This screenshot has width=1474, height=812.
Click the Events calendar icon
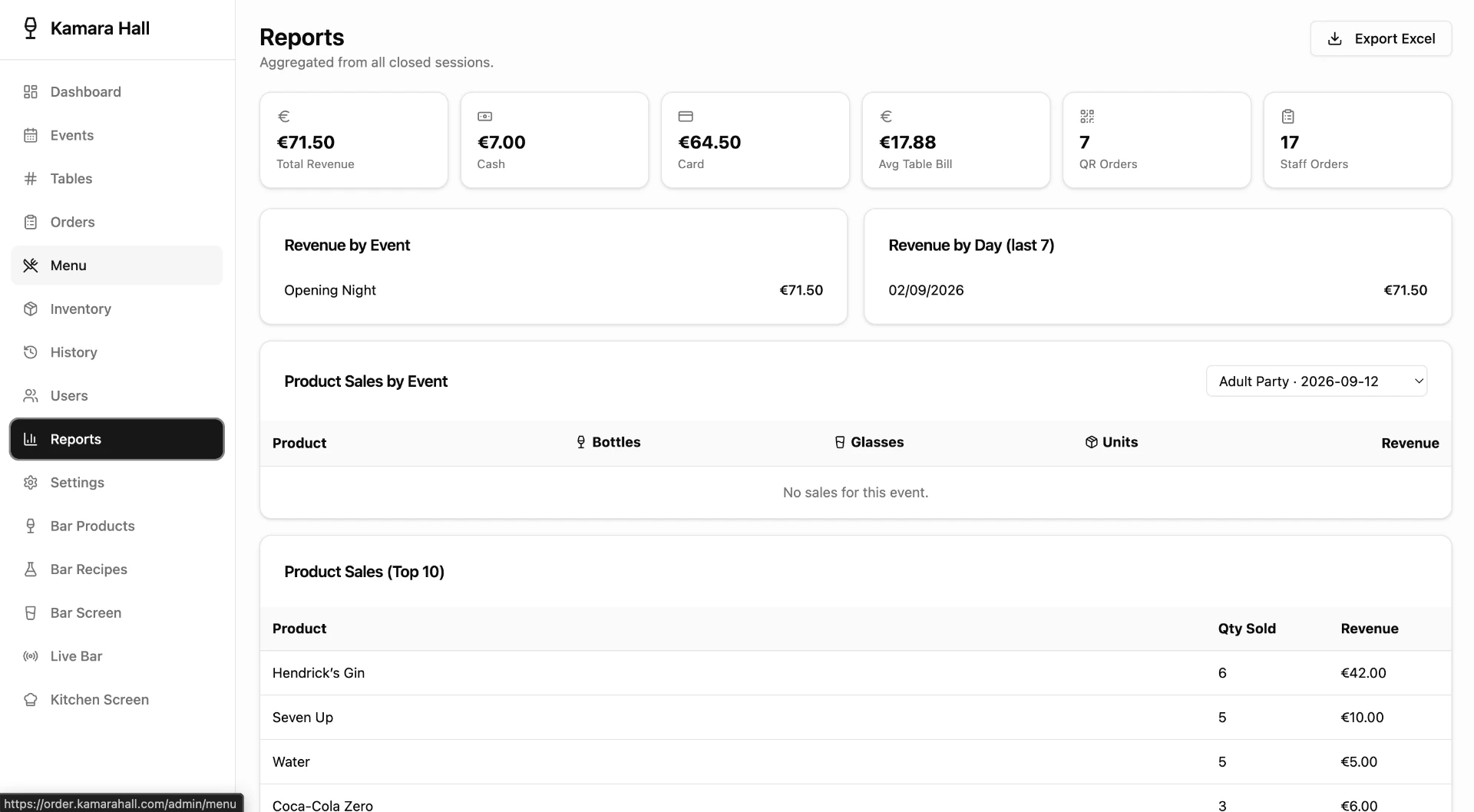tap(31, 136)
